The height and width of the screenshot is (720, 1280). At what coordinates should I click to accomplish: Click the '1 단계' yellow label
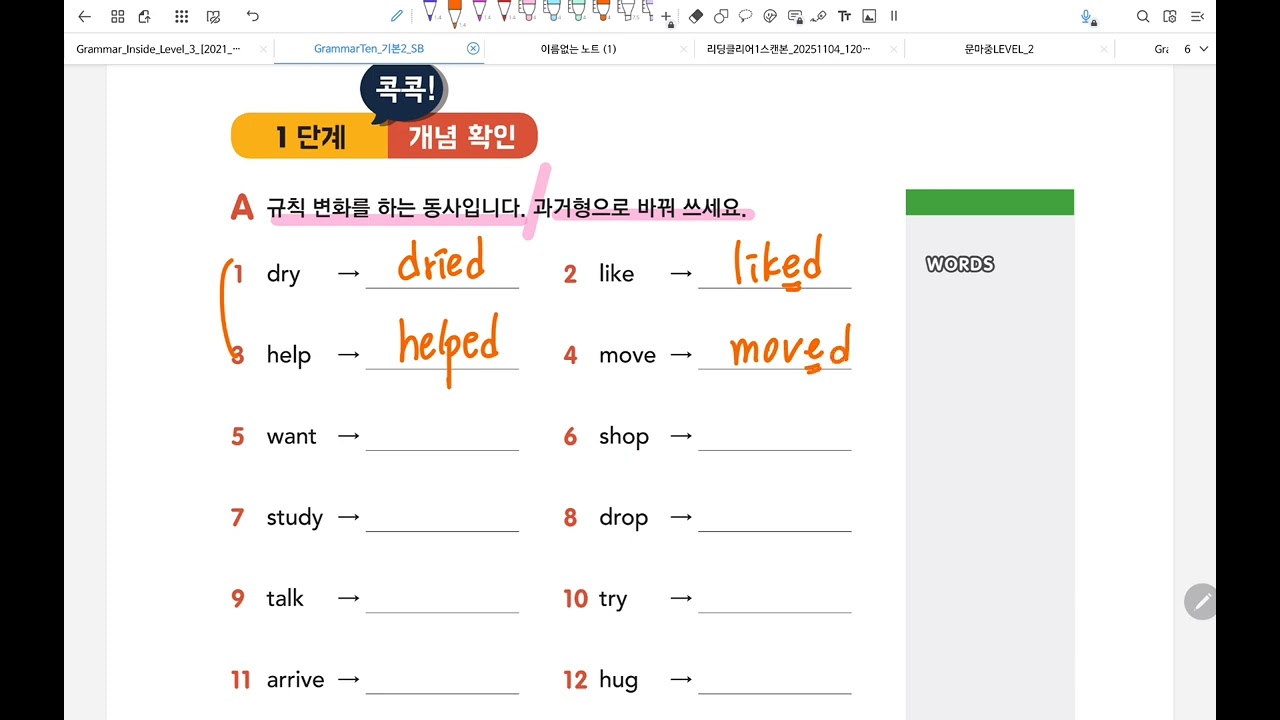coord(311,136)
